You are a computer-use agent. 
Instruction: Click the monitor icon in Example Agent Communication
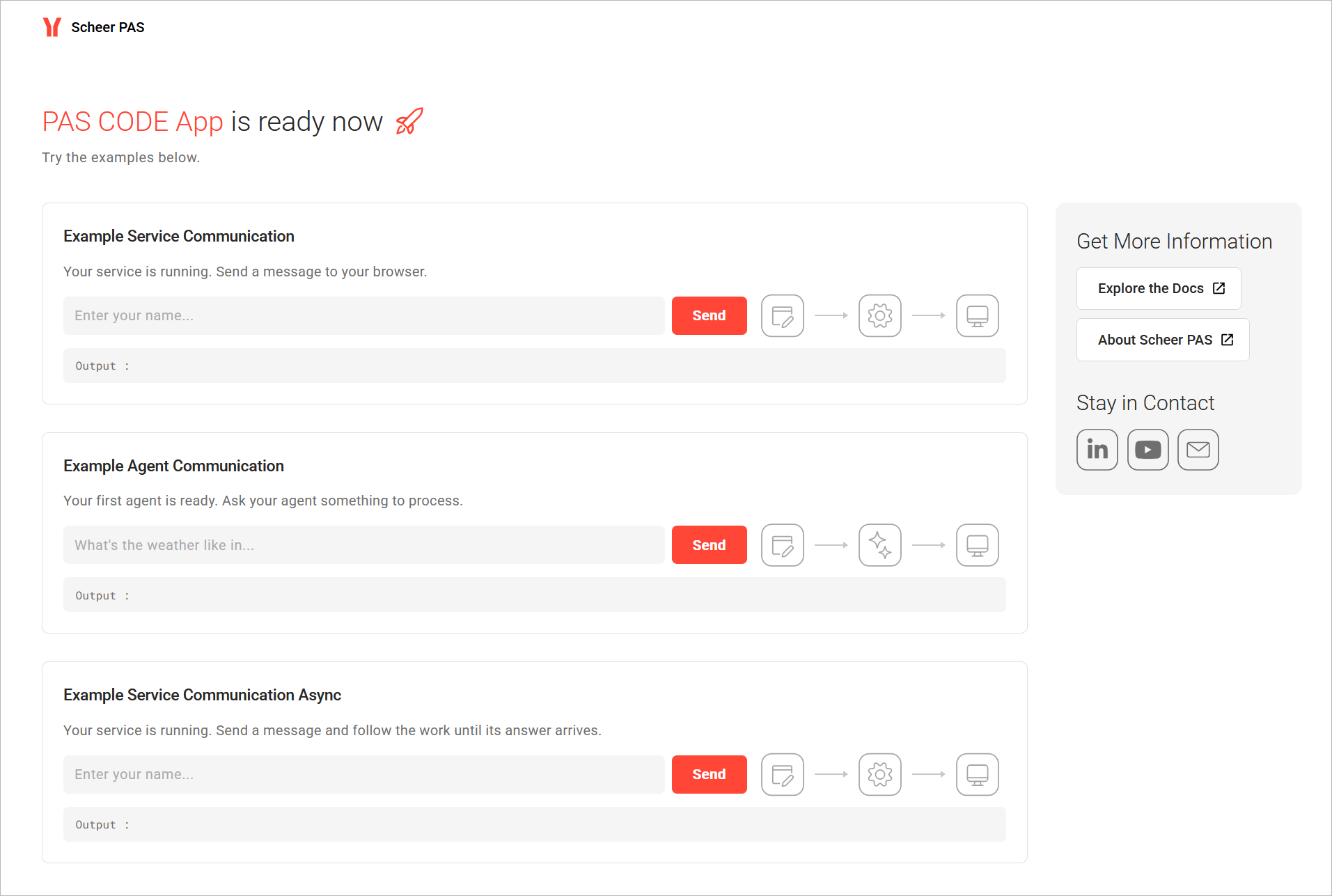(977, 545)
